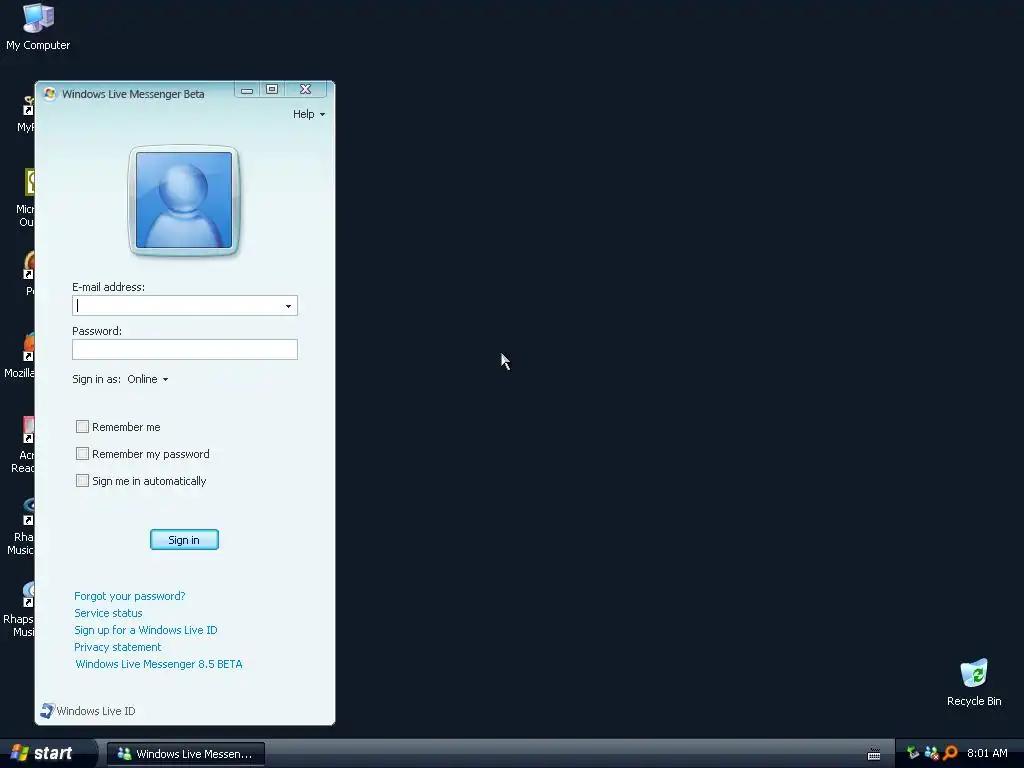The width and height of the screenshot is (1024, 768).
Task: Click the blue user avatar display picture
Action: (184, 200)
